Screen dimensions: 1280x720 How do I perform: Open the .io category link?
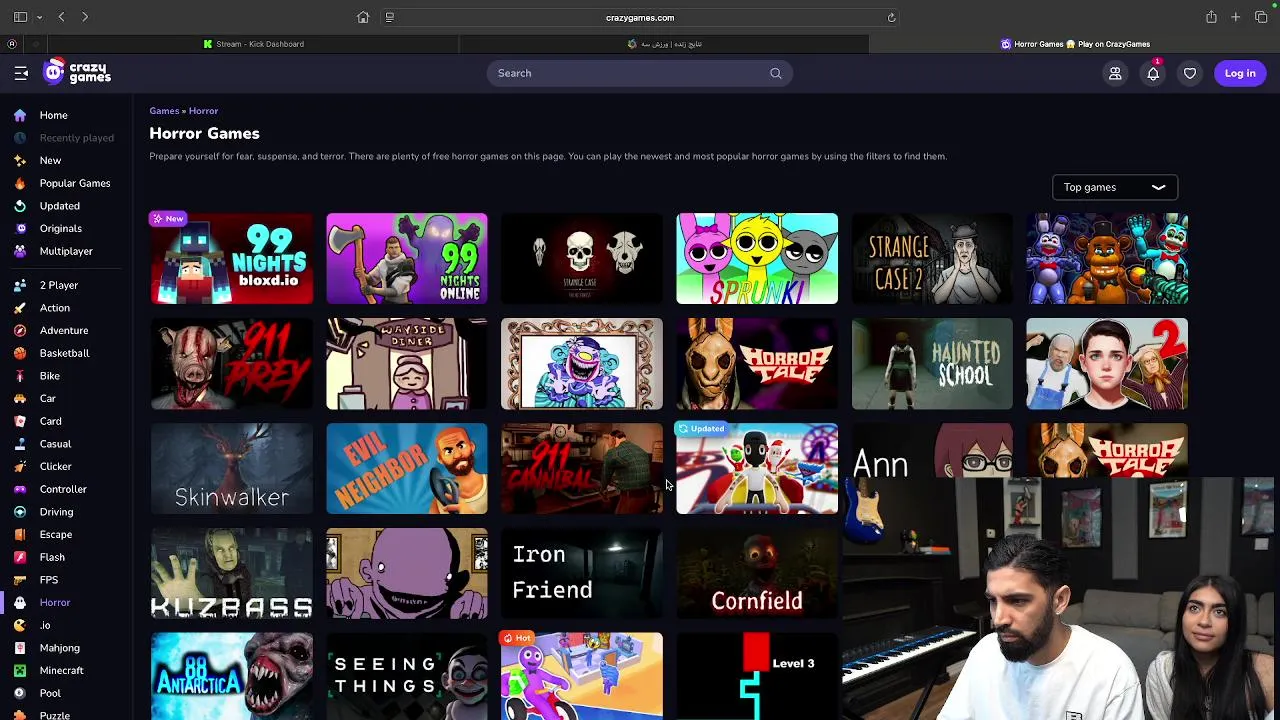(x=45, y=625)
